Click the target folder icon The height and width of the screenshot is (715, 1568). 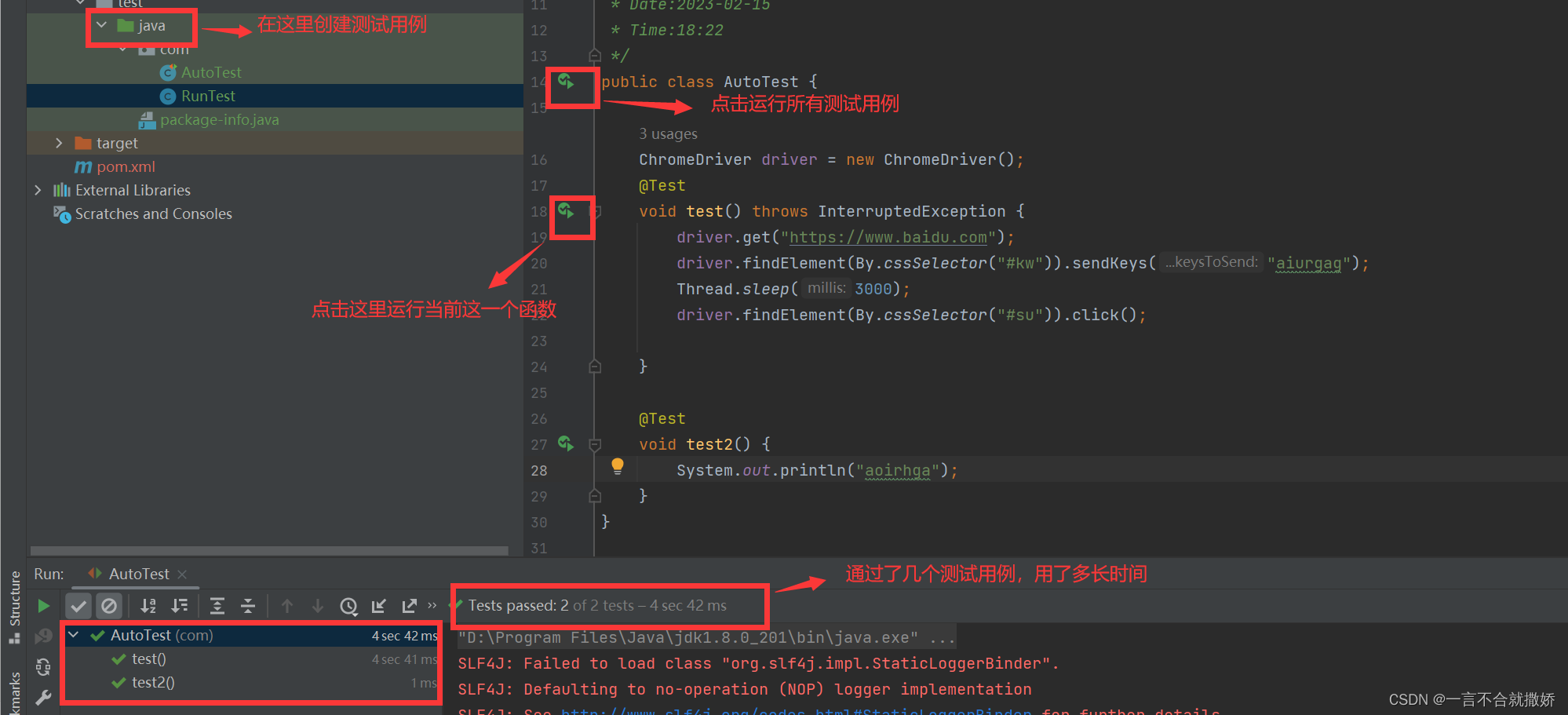tap(83, 143)
